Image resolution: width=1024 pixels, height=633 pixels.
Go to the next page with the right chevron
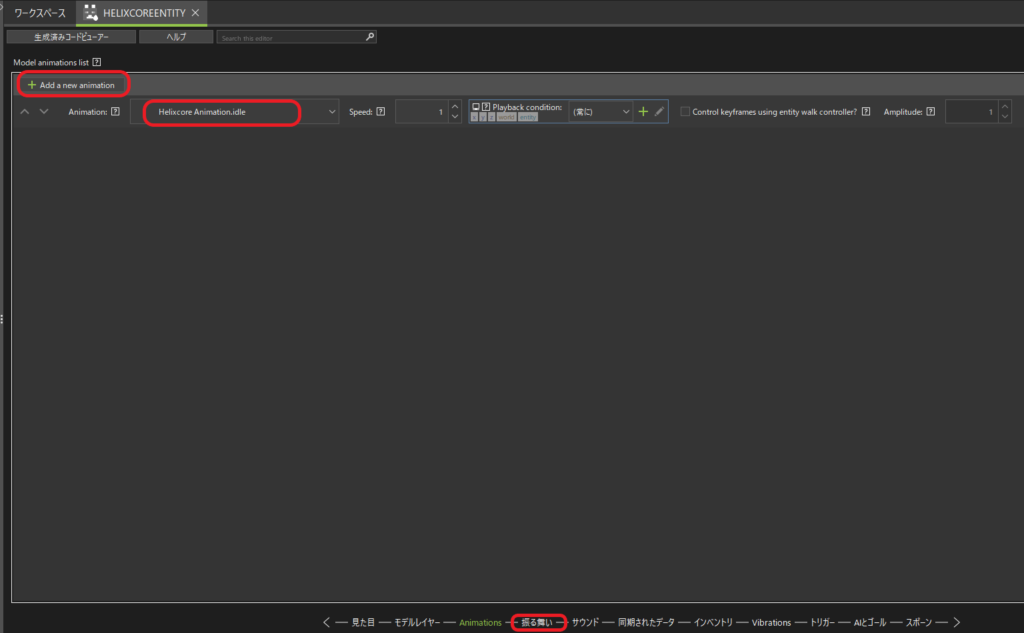(956, 622)
